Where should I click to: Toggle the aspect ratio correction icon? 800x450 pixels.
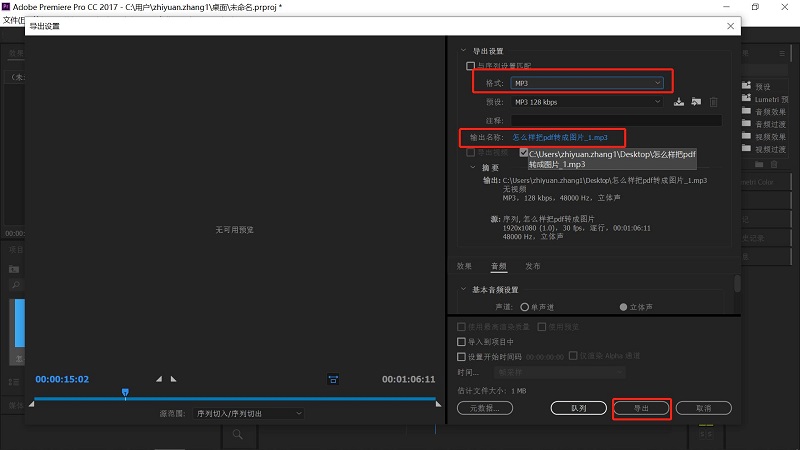[x=333, y=379]
